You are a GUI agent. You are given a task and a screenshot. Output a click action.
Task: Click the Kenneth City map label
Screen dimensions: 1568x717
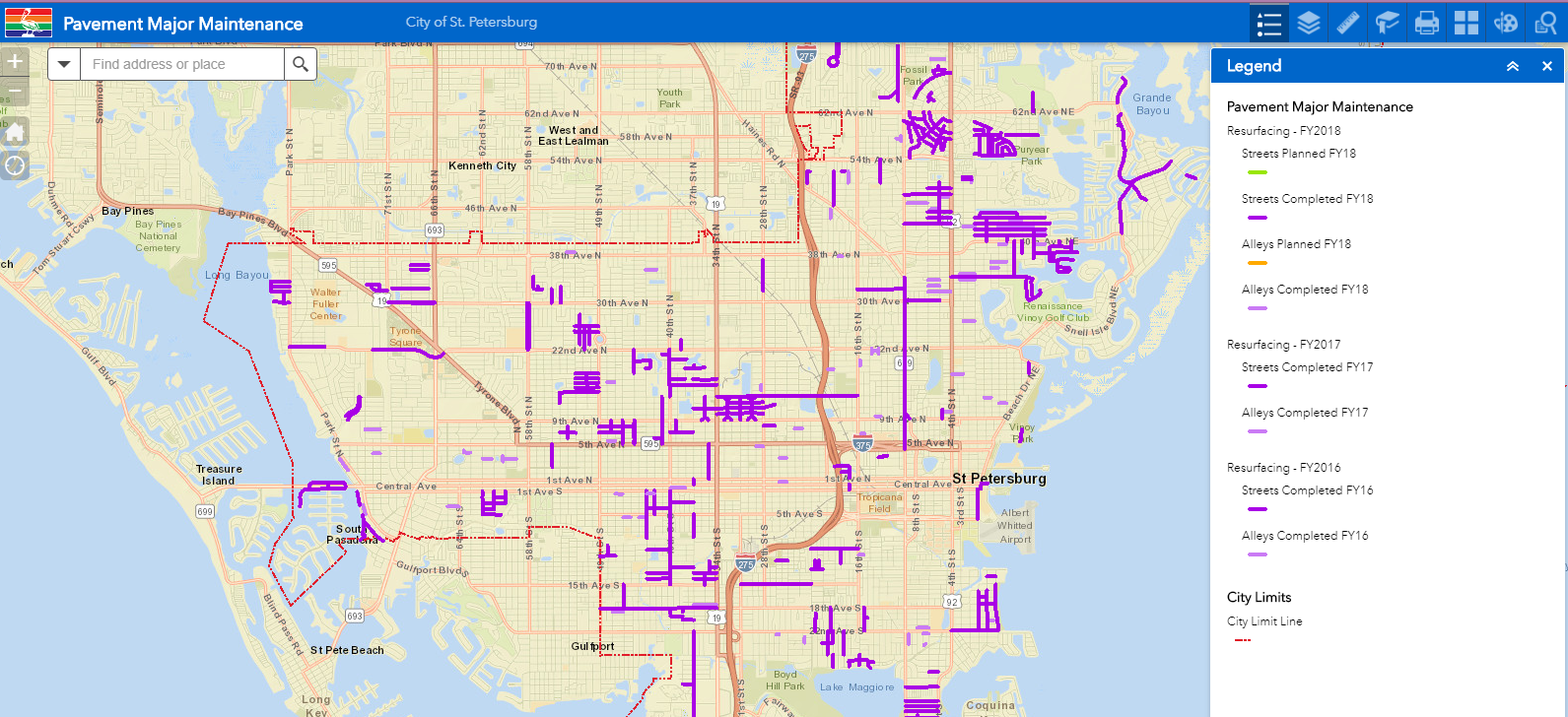coord(482,165)
